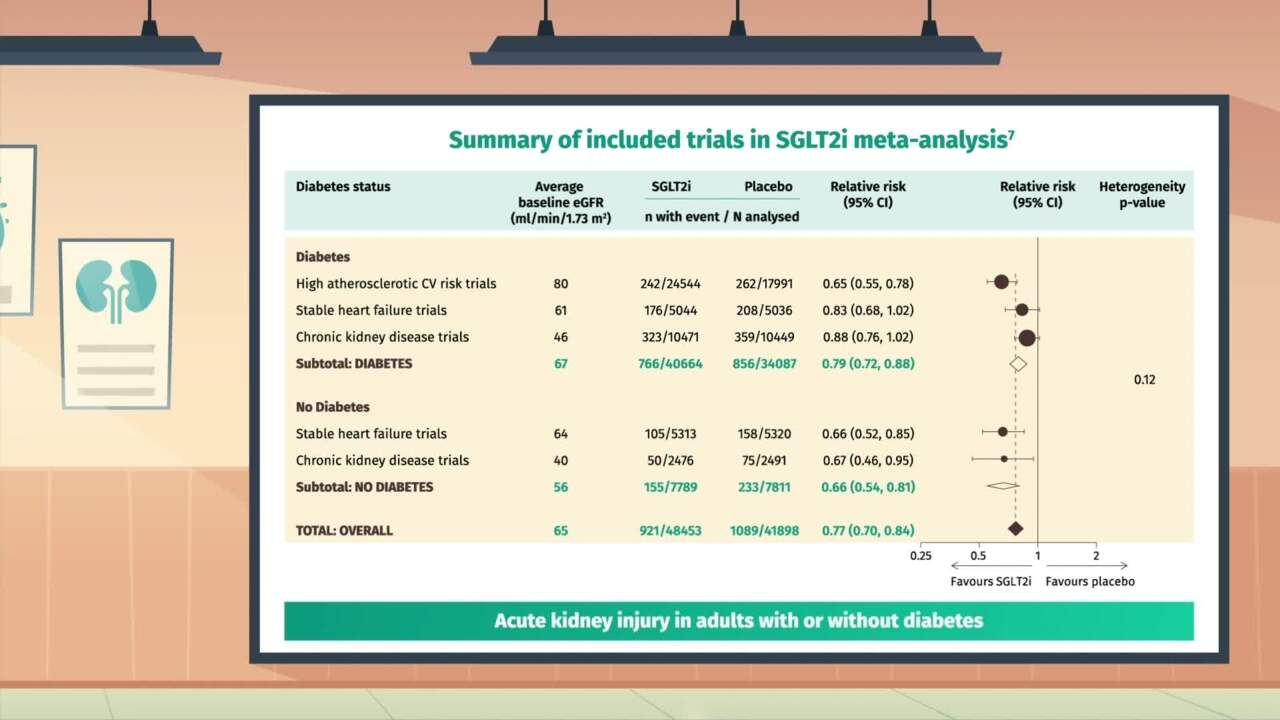Viewport: 1280px width, 720px height.
Task: Click the 0.25 tick label on the axis
Action: [x=920, y=555]
